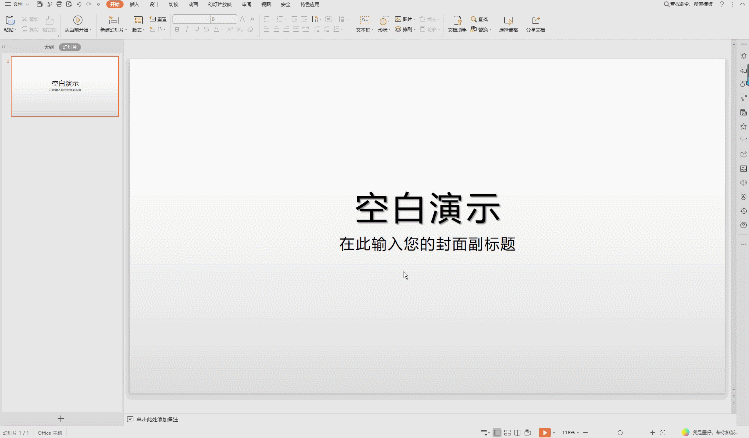Select the first slide thumbnail
Screen dimensions: 749x438
tap(65, 86)
